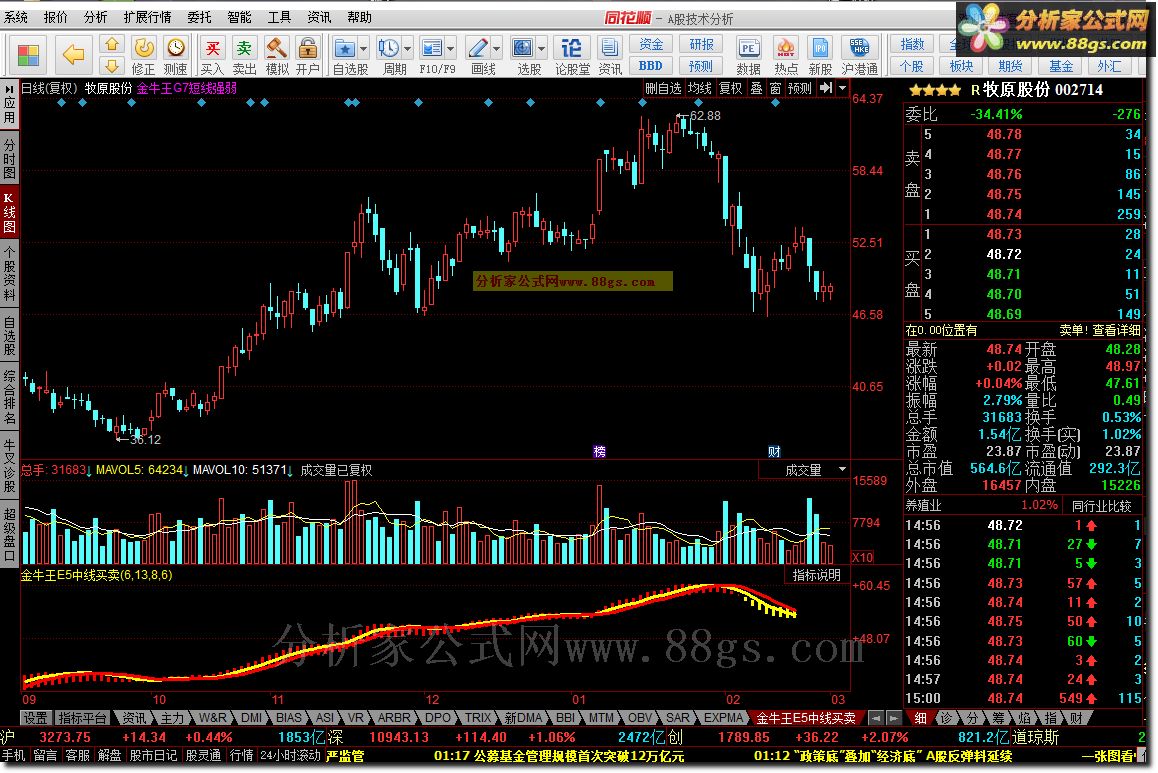The image size is (1158, 773).
Task: Open the 资讯 news documents icon
Action: (x=609, y=49)
